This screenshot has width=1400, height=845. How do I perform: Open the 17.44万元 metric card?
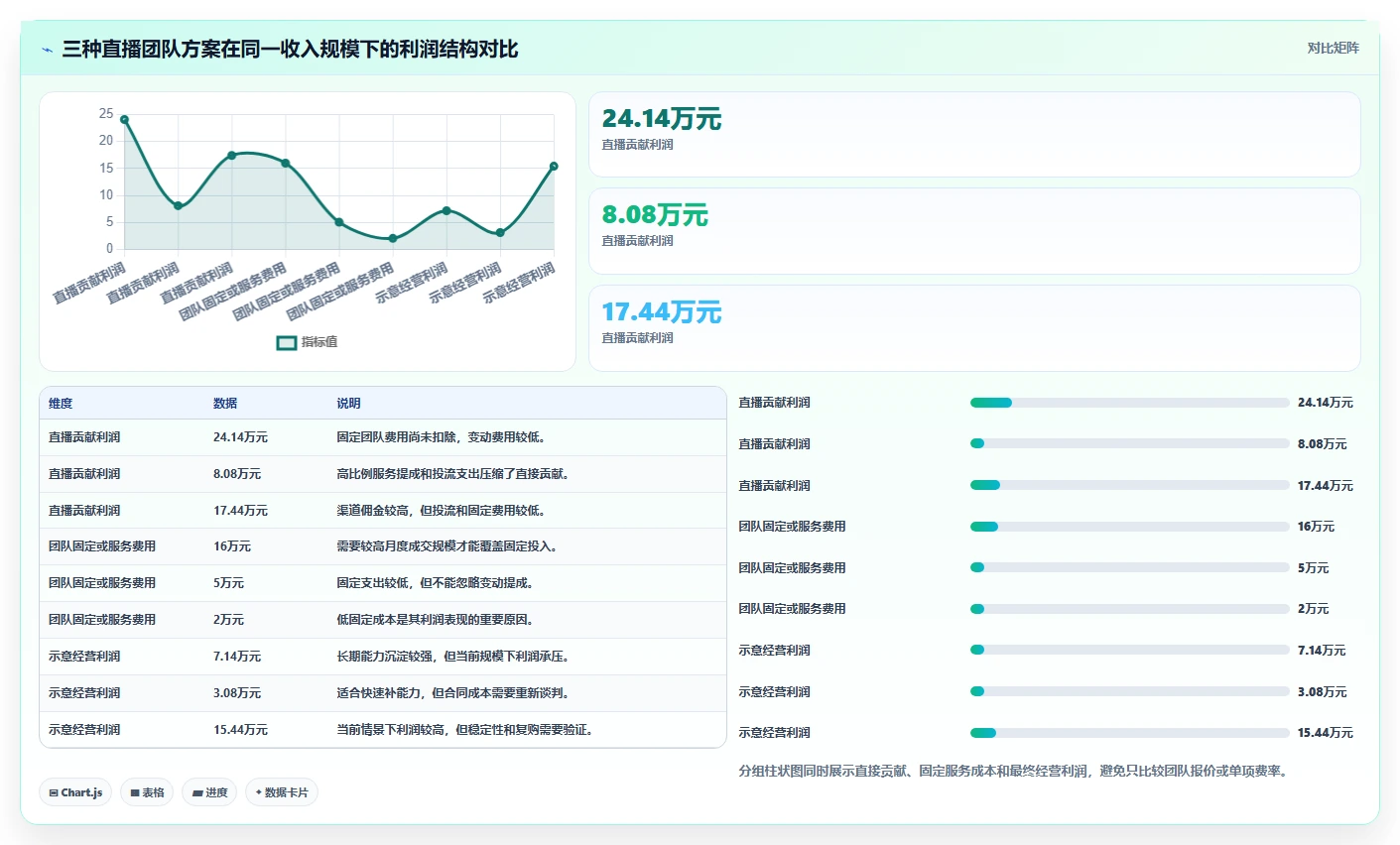point(974,328)
